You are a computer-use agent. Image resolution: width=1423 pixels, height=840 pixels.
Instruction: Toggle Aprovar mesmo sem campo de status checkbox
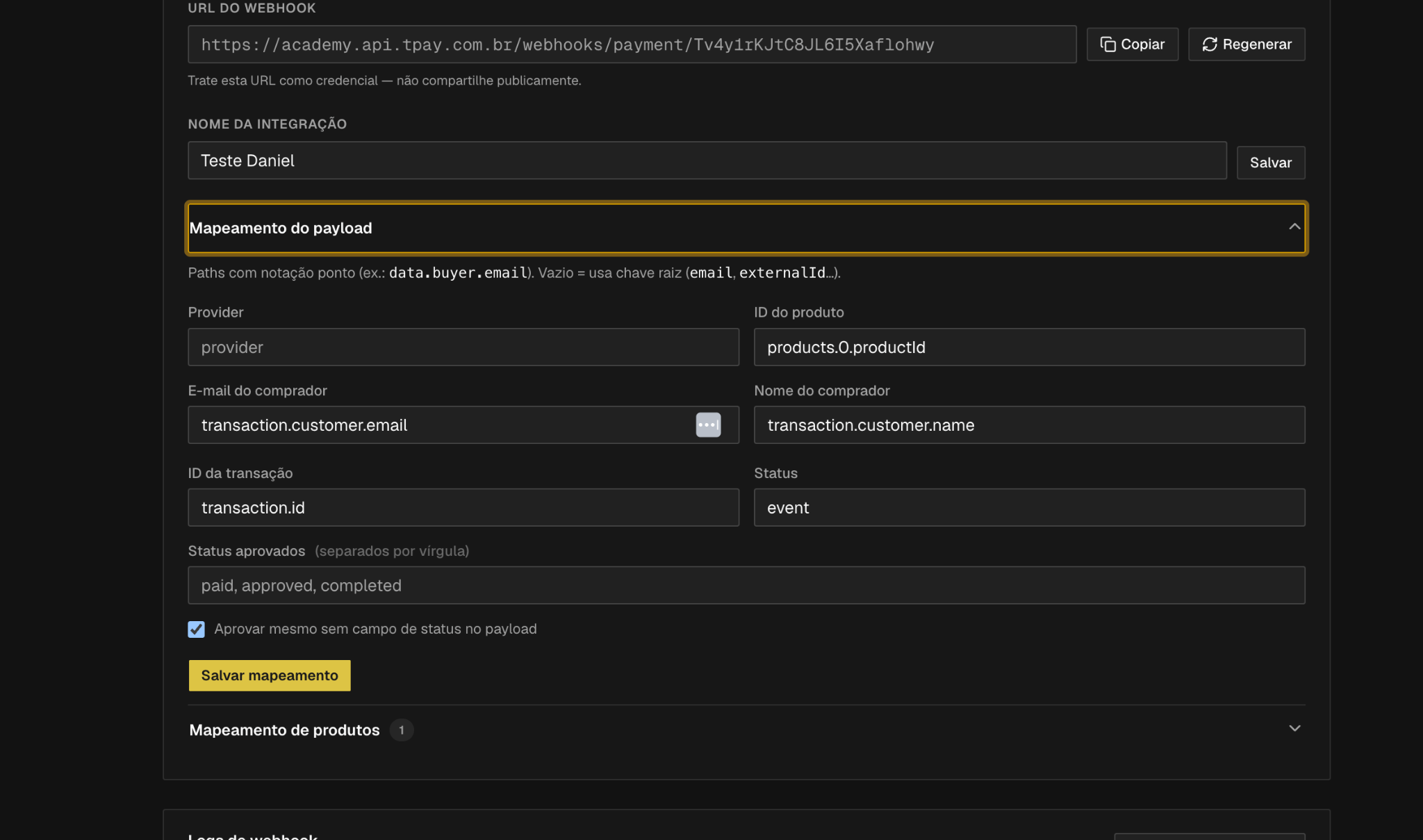coord(196,629)
